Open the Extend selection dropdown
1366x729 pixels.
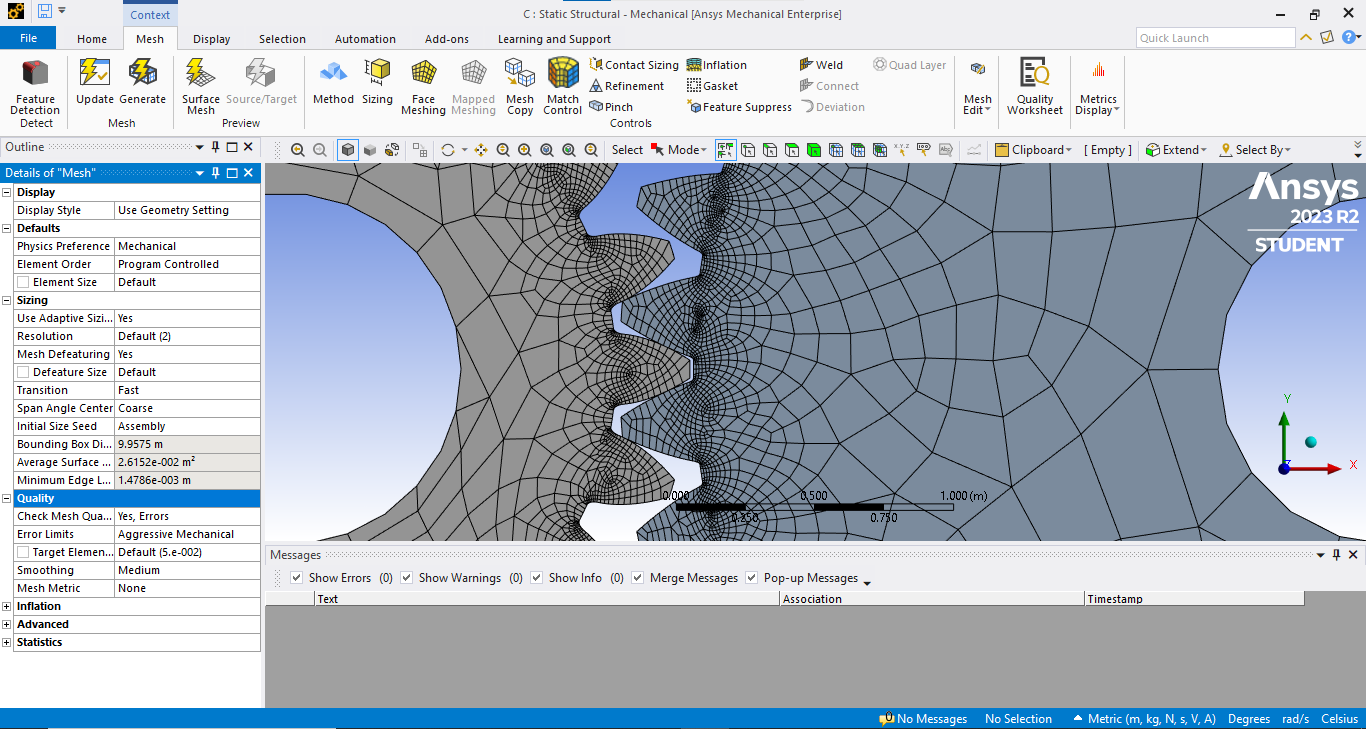(x=1176, y=150)
